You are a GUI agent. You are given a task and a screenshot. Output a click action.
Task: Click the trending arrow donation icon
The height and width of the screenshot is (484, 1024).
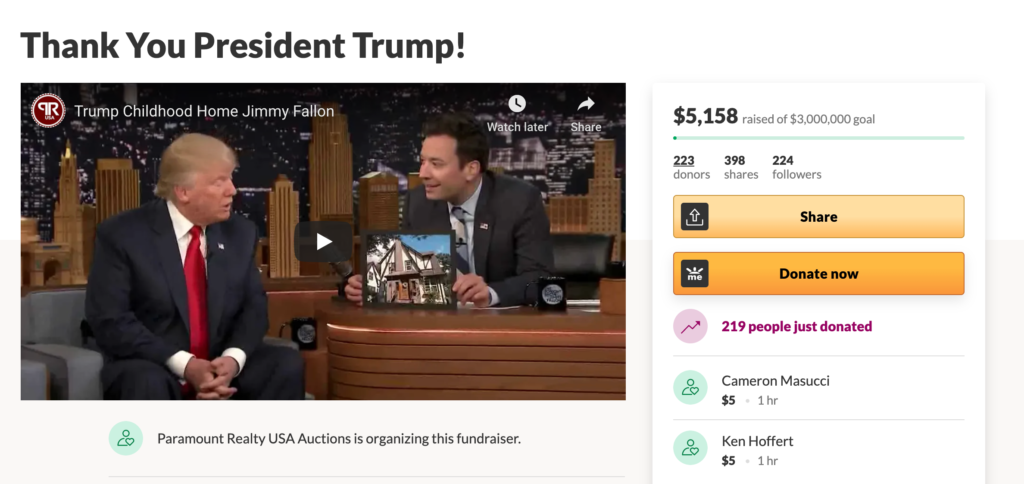[x=690, y=326]
